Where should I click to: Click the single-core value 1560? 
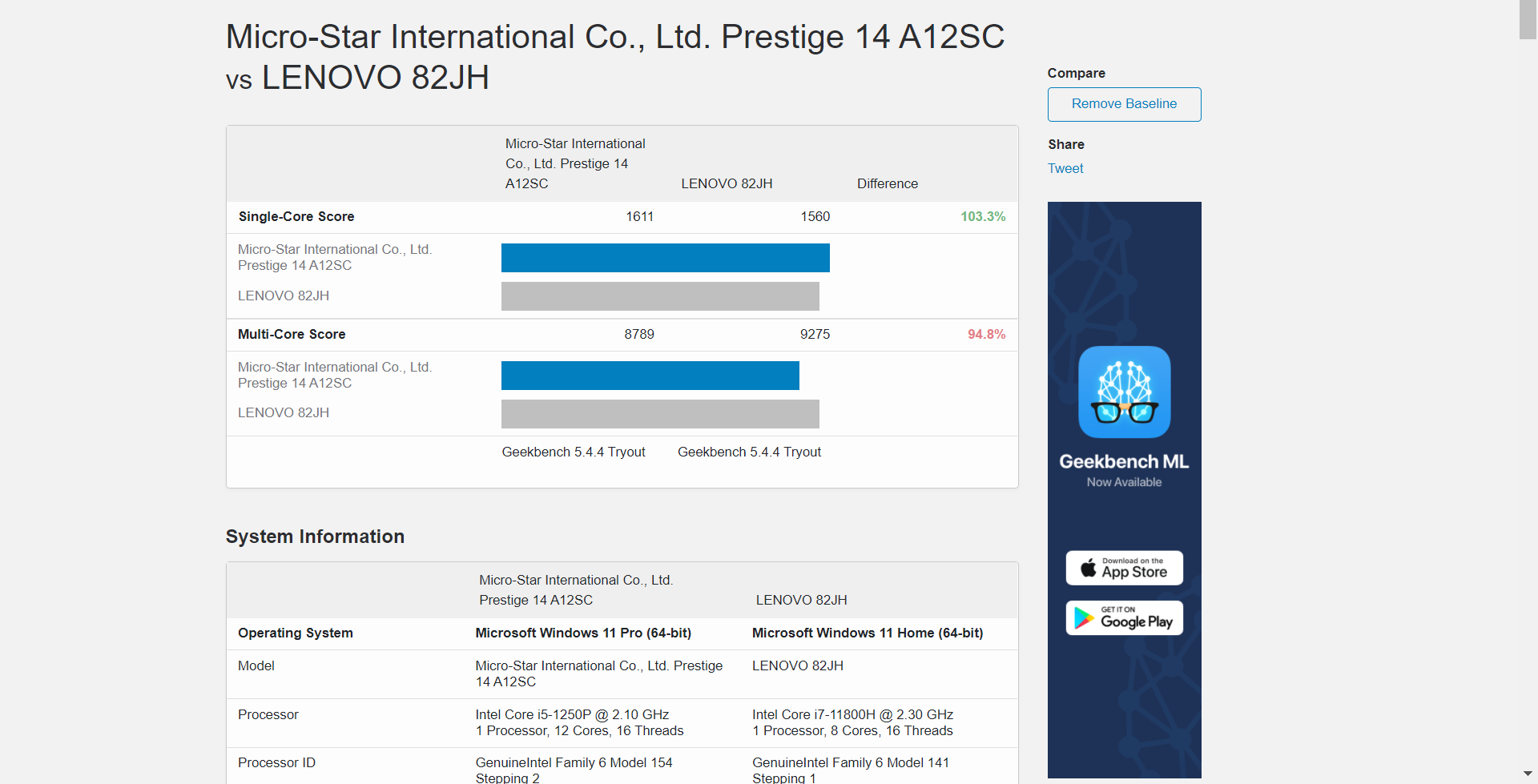coord(815,216)
